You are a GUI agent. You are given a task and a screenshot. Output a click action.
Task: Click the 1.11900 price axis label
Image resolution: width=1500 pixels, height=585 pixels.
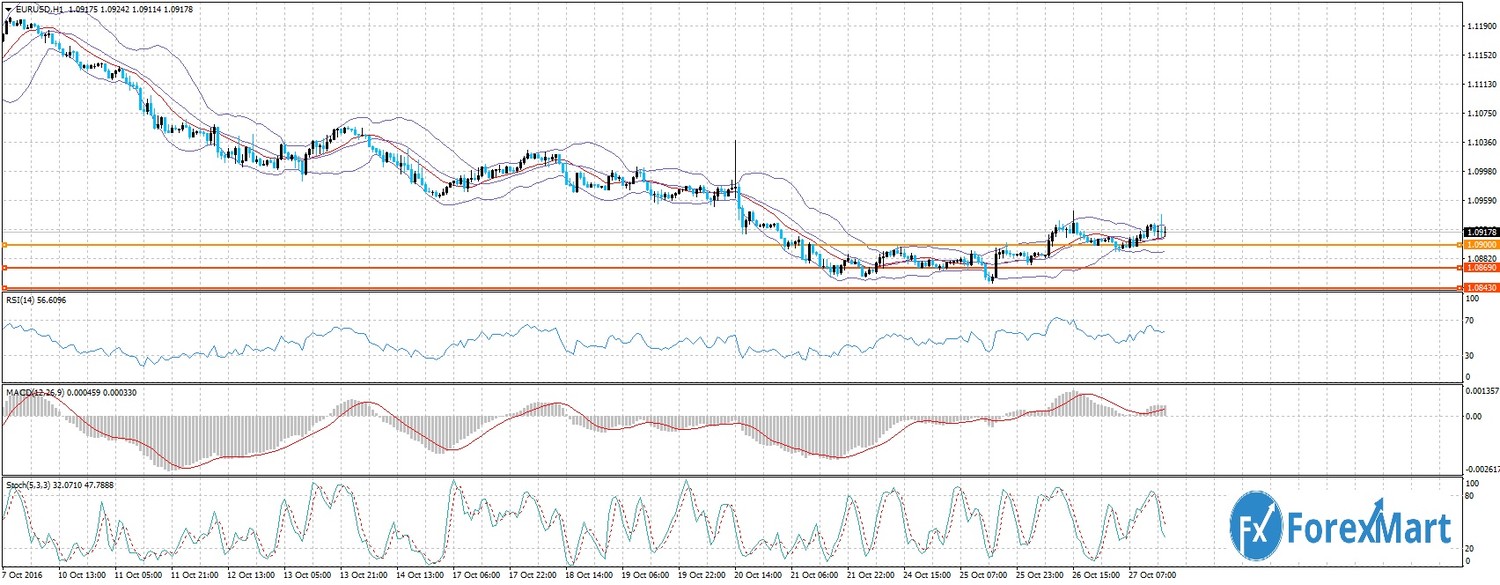point(1479,27)
